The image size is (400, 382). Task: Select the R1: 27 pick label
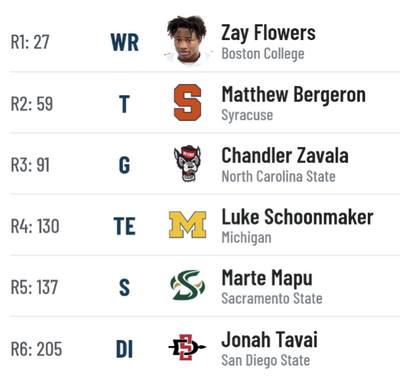tap(30, 42)
